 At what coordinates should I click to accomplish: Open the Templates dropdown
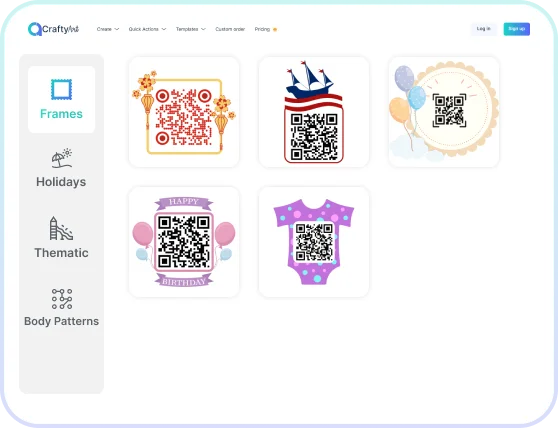(x=191, y=29)
